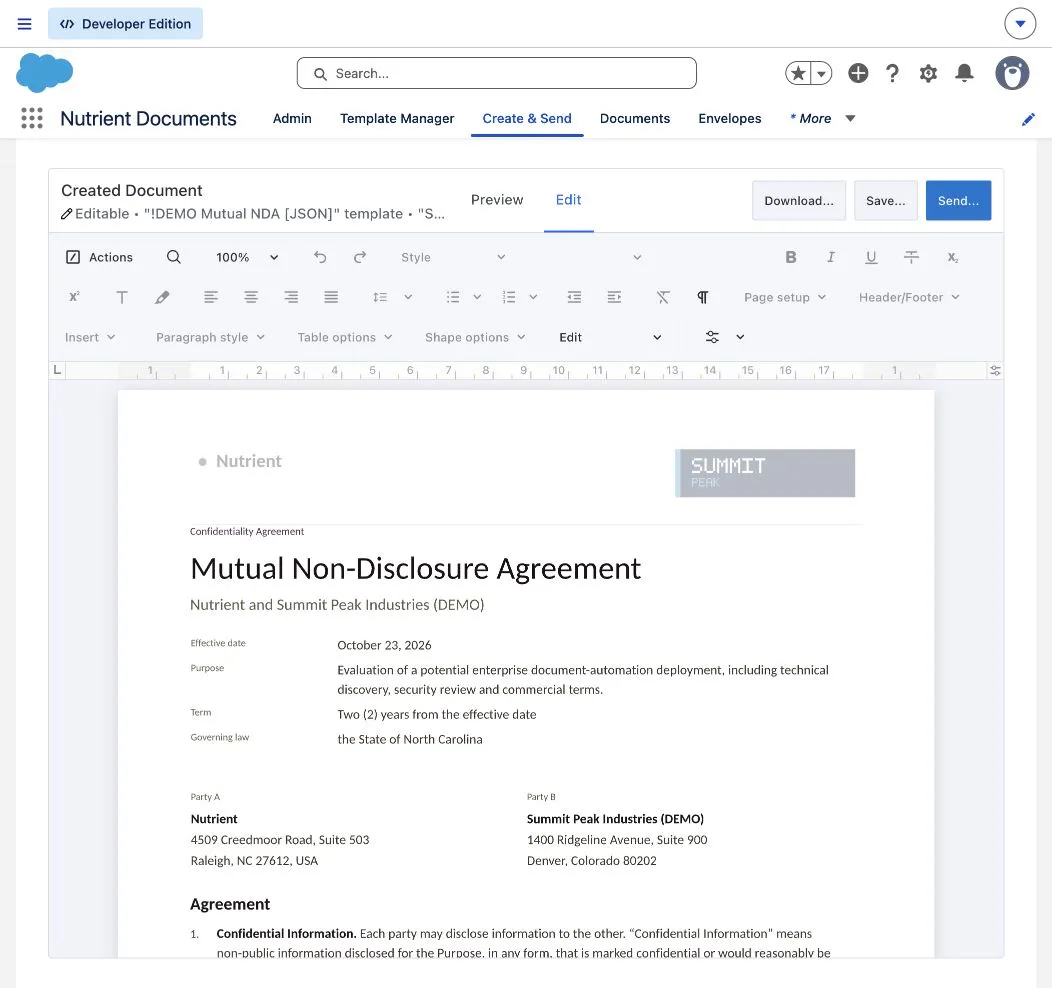Focus the Search field
This screenshot has width=1052, height=988.
496,73
